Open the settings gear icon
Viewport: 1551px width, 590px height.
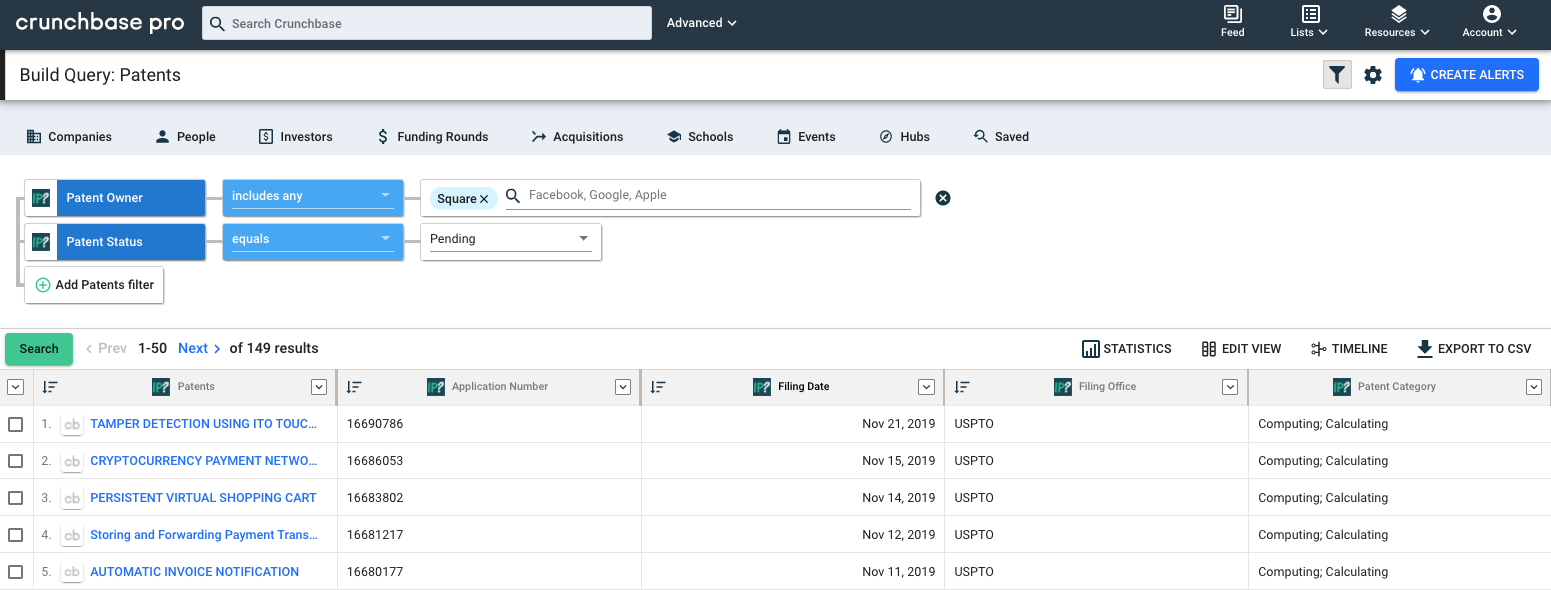1373,75
